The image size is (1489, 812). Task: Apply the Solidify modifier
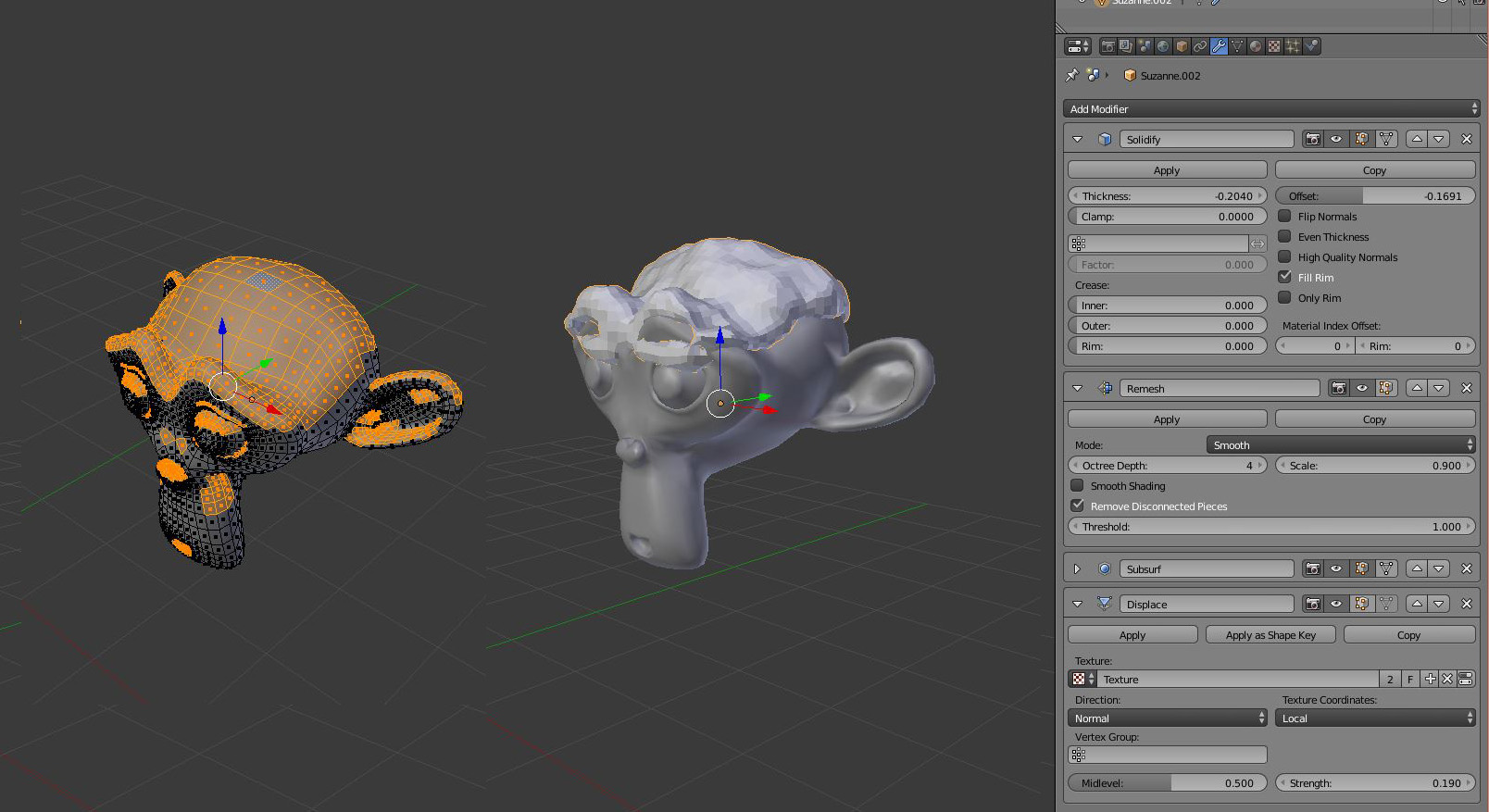[1168, 170]
